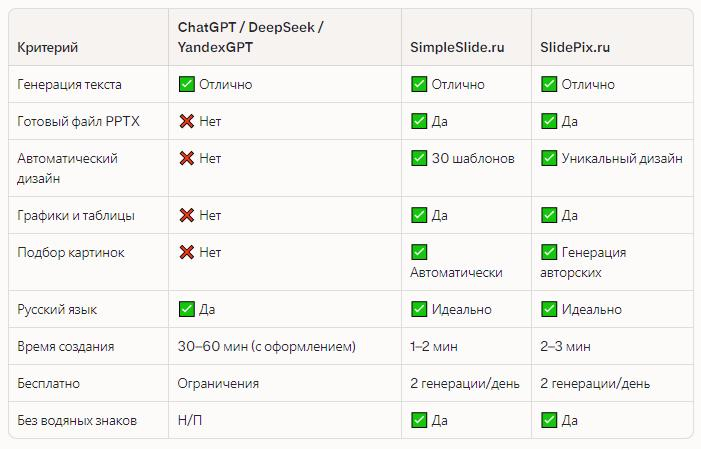Click red cross in Автоматический дизайн row

click(186, 158)
